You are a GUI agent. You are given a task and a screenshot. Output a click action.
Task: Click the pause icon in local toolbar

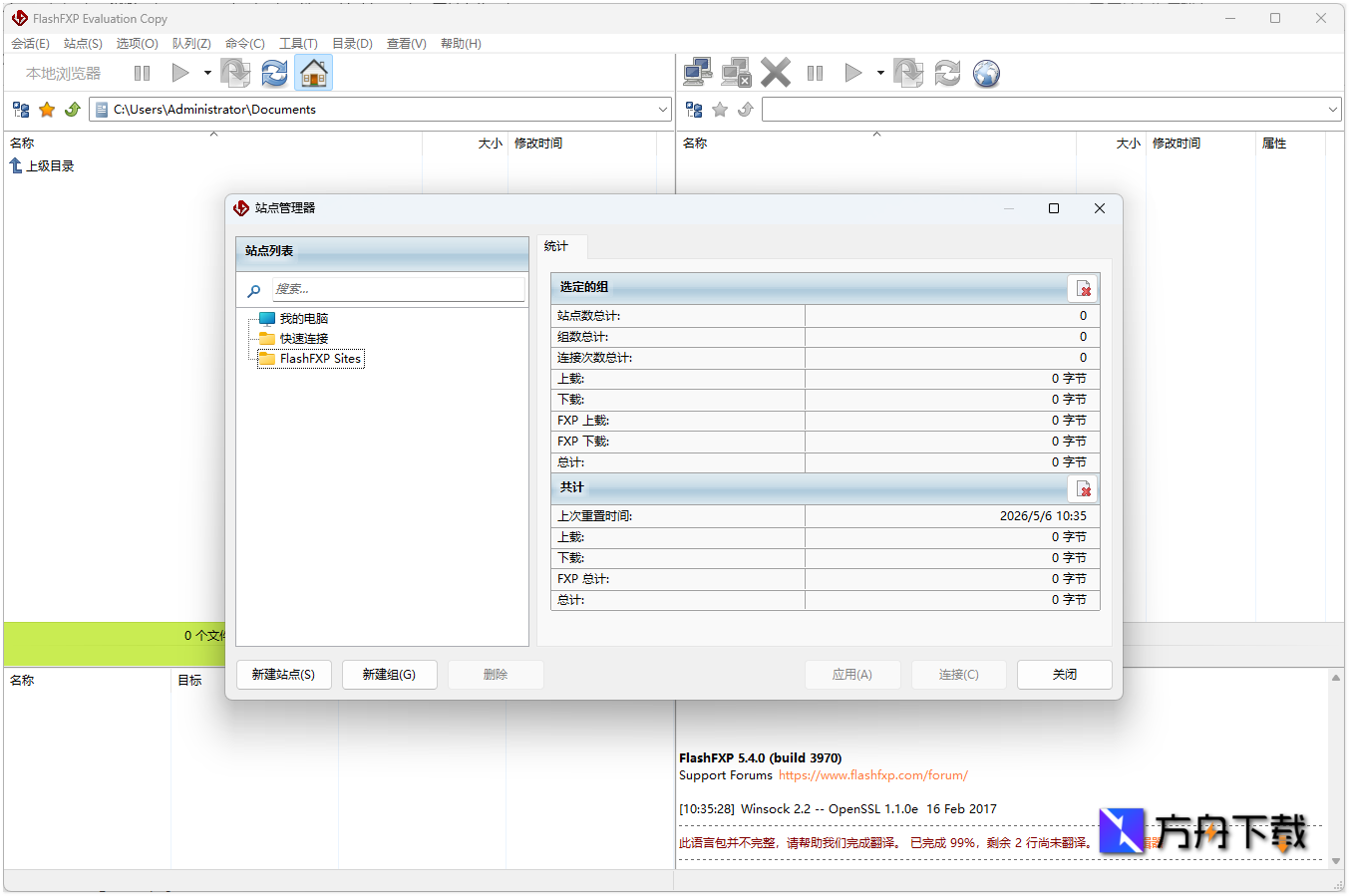(x=143, y=73)
